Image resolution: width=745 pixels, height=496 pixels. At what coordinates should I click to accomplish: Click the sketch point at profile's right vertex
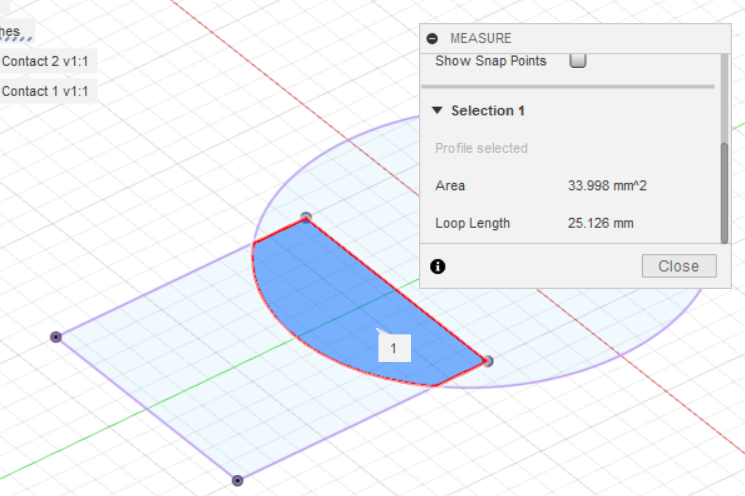tap(488, 362)
